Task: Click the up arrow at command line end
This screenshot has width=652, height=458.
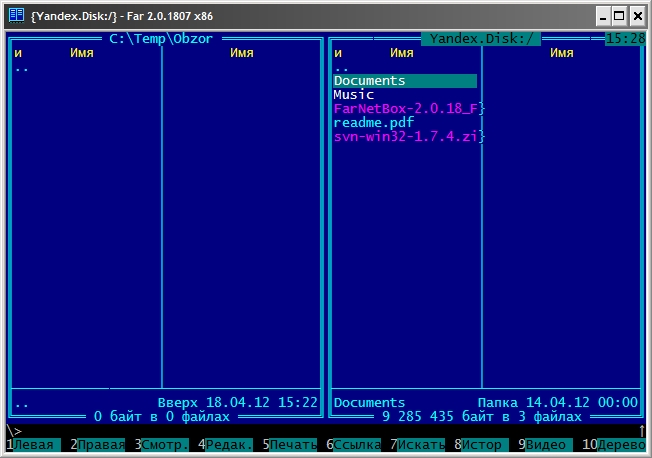Action: pyautogui.click(x=641, y=431)
